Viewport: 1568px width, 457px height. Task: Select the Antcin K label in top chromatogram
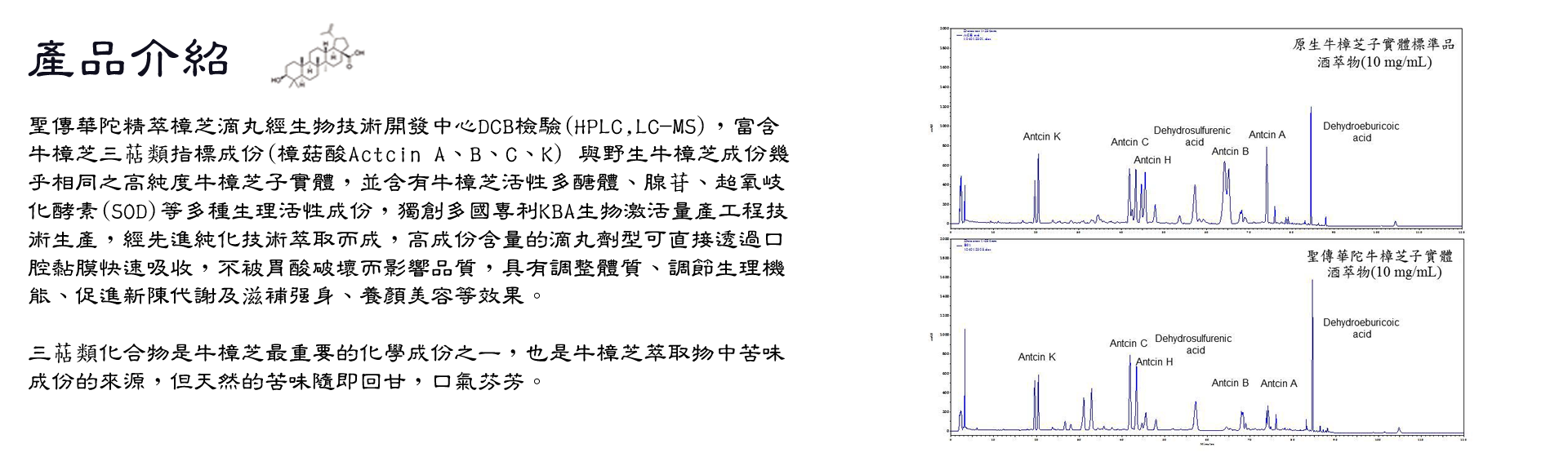point(1041,137)
